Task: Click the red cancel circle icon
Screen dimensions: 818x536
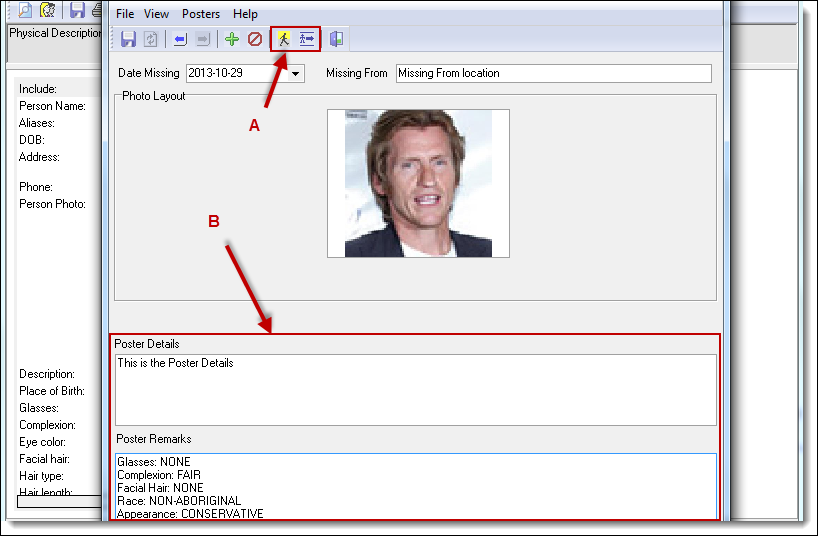Action: 255,39
